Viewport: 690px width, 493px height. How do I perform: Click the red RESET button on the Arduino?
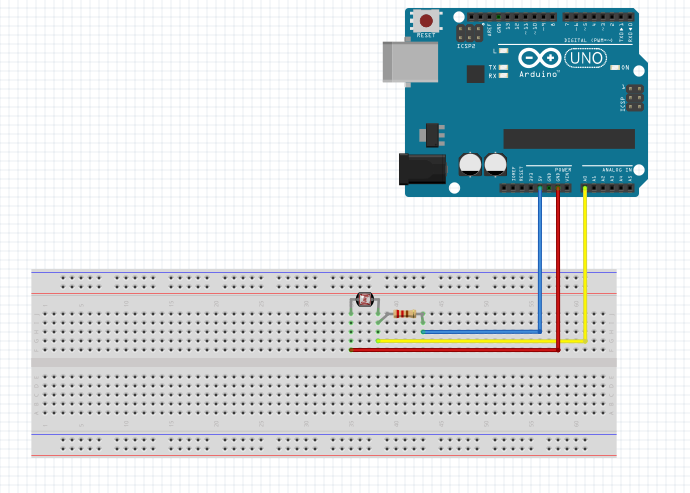[426, 20]
